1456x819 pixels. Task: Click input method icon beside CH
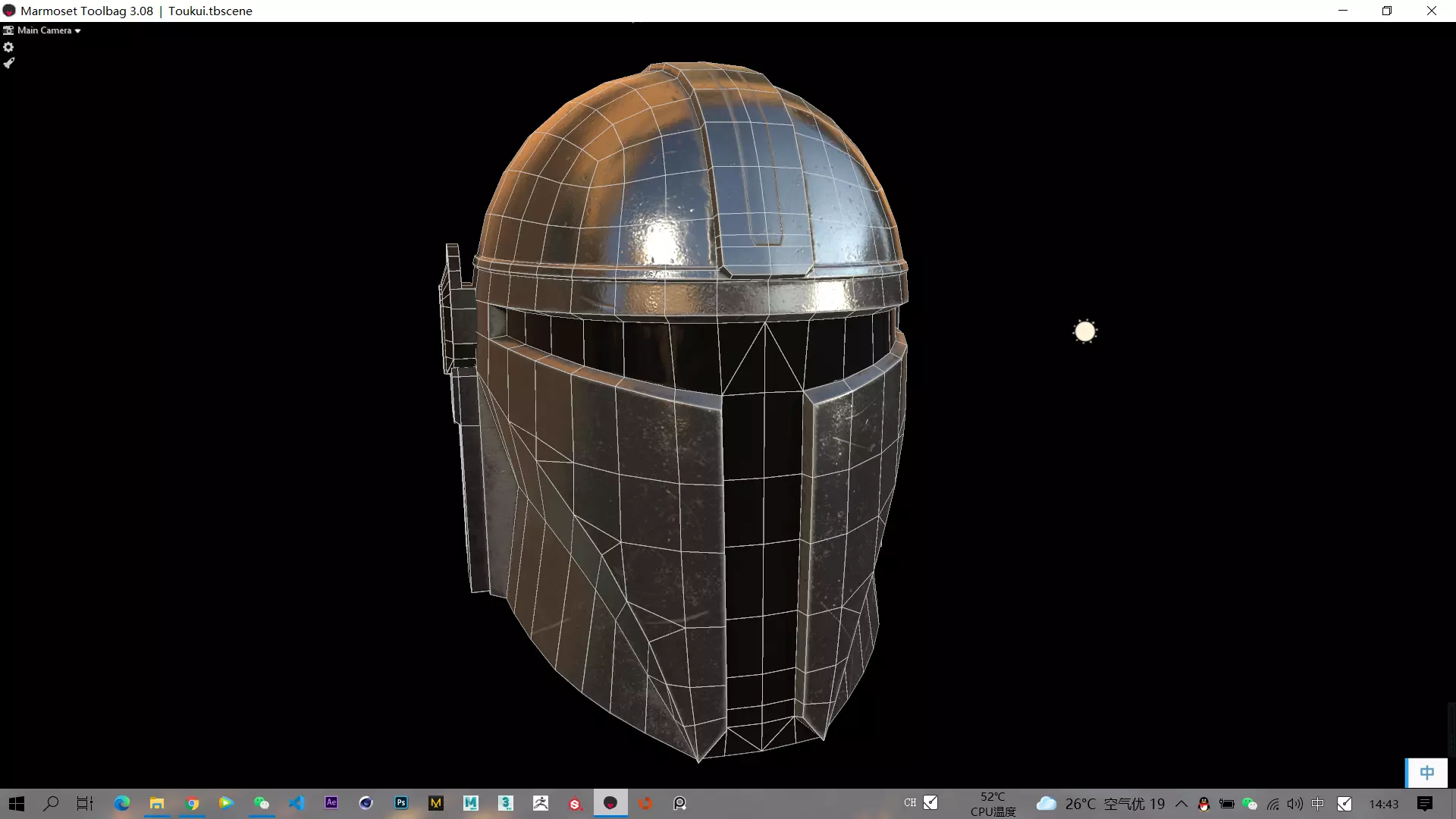(930, 802)
